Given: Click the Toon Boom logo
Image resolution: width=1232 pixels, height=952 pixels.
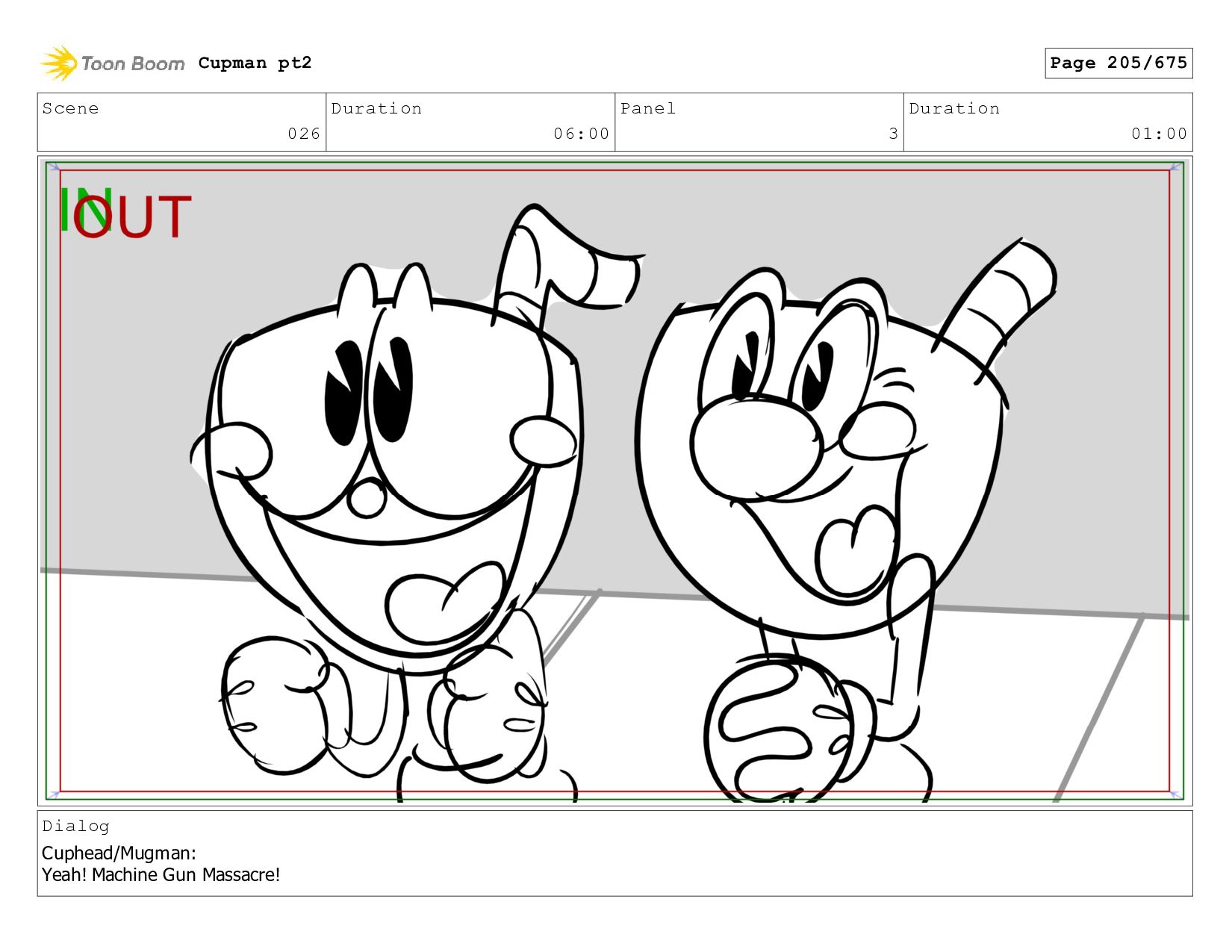Looking at the screenshot, I should [x=112, y=63].
